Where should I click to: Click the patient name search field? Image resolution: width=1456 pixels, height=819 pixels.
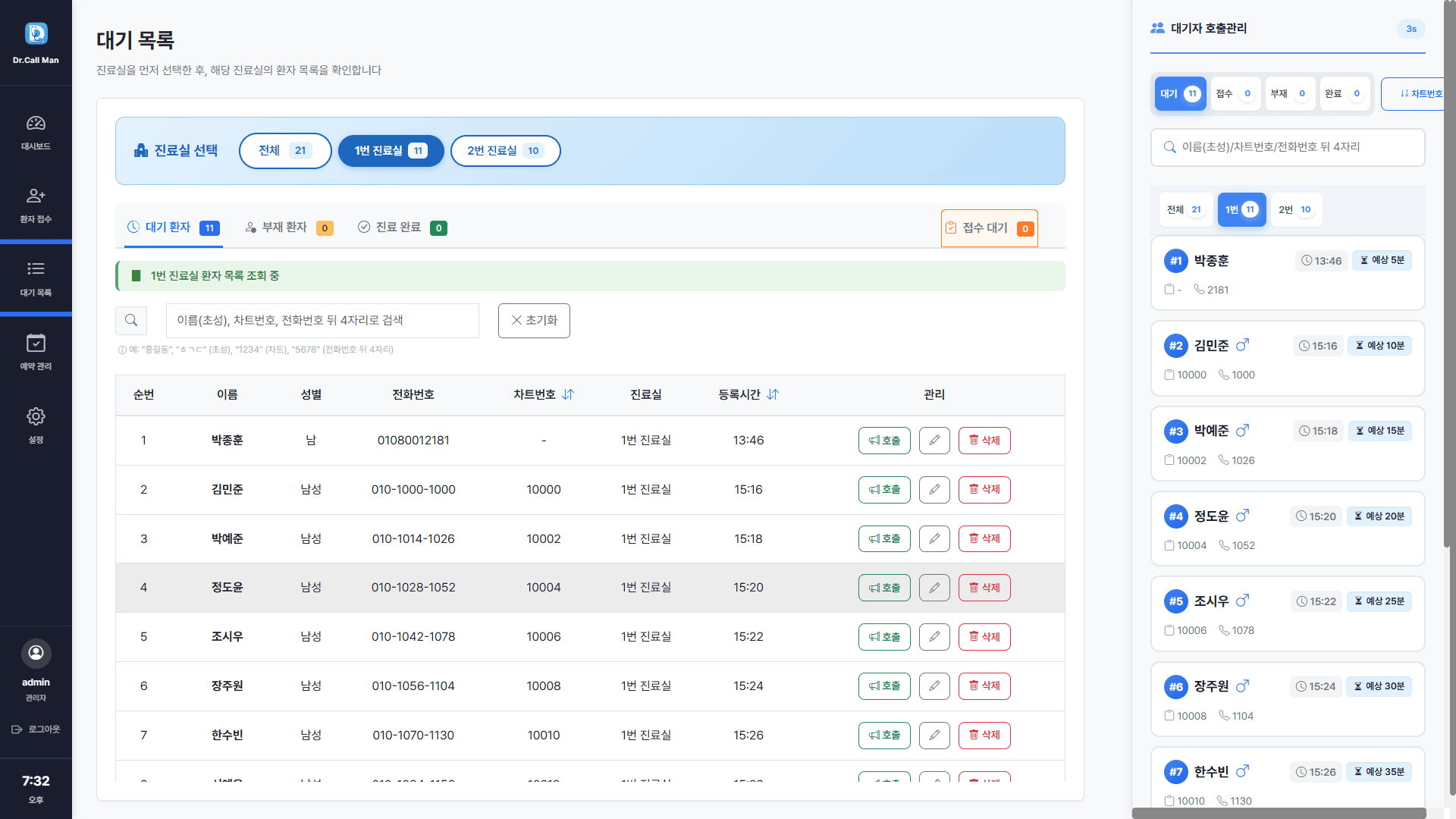tap(322, 321)
